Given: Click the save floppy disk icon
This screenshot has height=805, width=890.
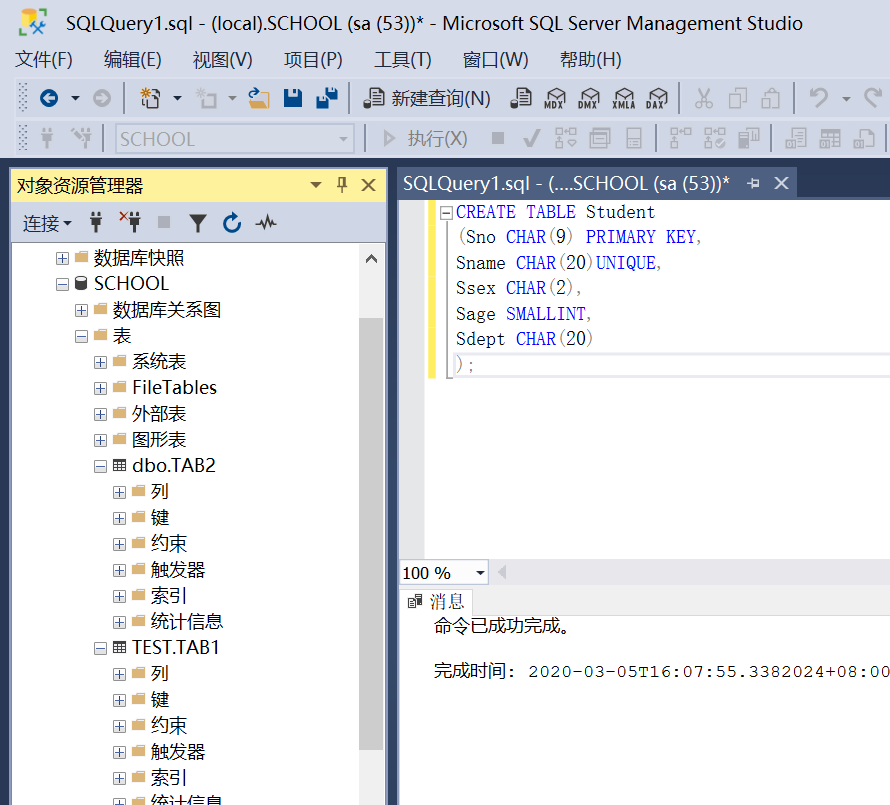Looking at the screenshot, I should pos(293,98).
